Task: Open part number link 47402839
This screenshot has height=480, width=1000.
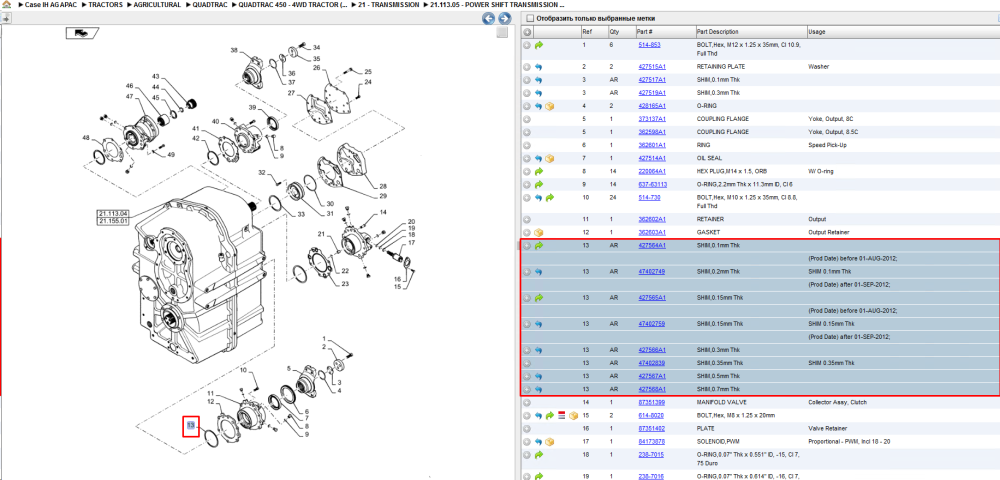Action: click(x=652, y=363)
